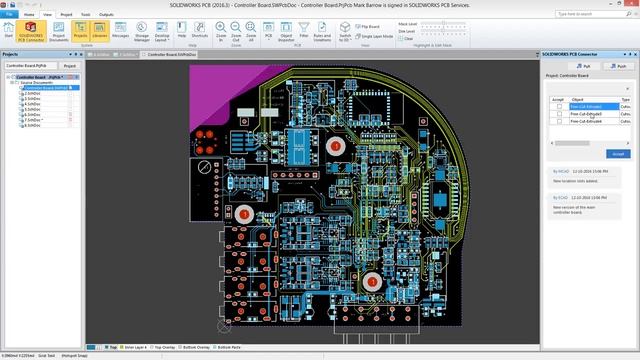This screenshot has height=360, width=640.
Task: Select the Inner Layer 4 tab
Action: pyautogui.click(x=133, y=347)
